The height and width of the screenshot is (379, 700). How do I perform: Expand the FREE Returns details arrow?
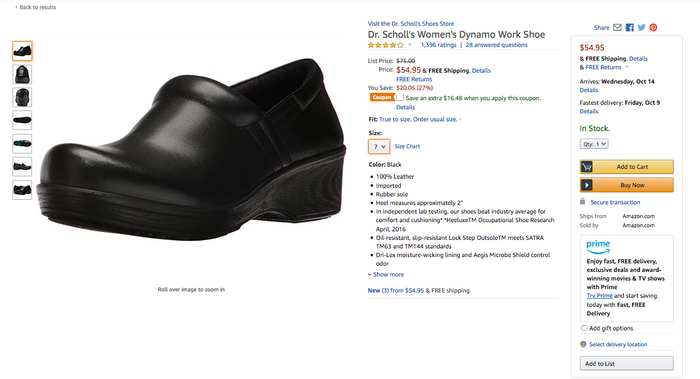tap(626, 67)
